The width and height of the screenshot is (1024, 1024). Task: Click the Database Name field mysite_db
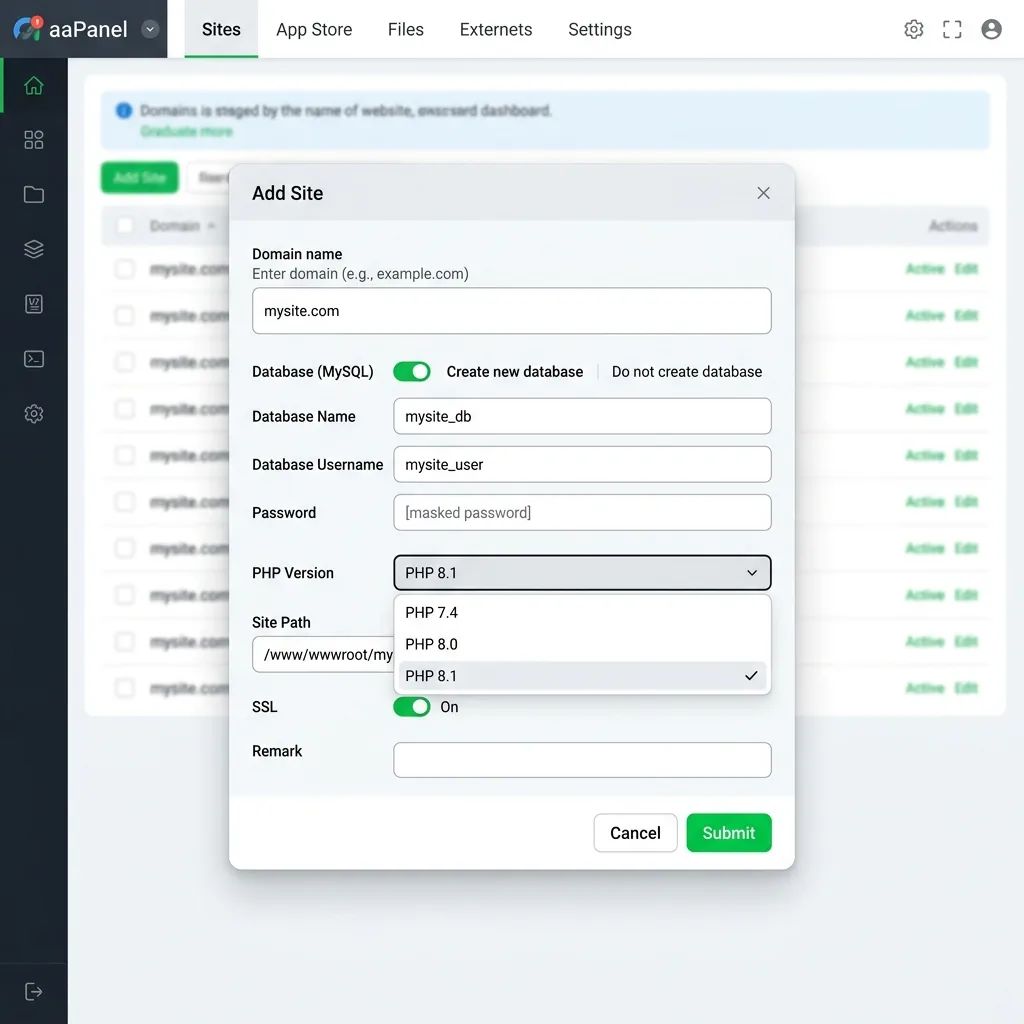click(582, 416)
